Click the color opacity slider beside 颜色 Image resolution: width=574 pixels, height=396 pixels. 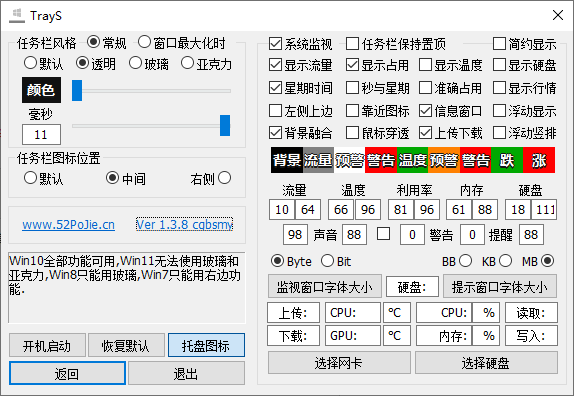(151, 90)
